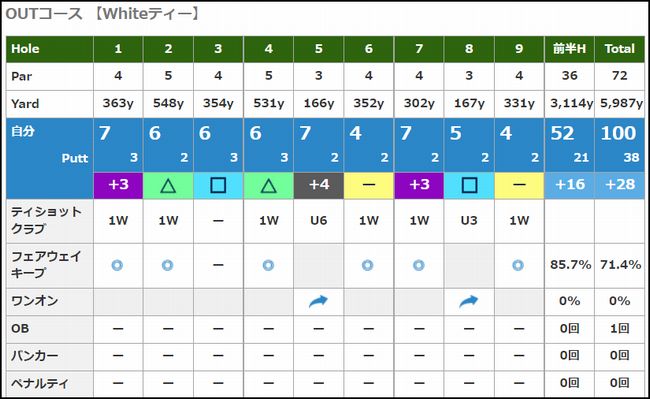Click the fairway keep circle for hole 1
Screen dimensions: 650x399
point(117,265)
